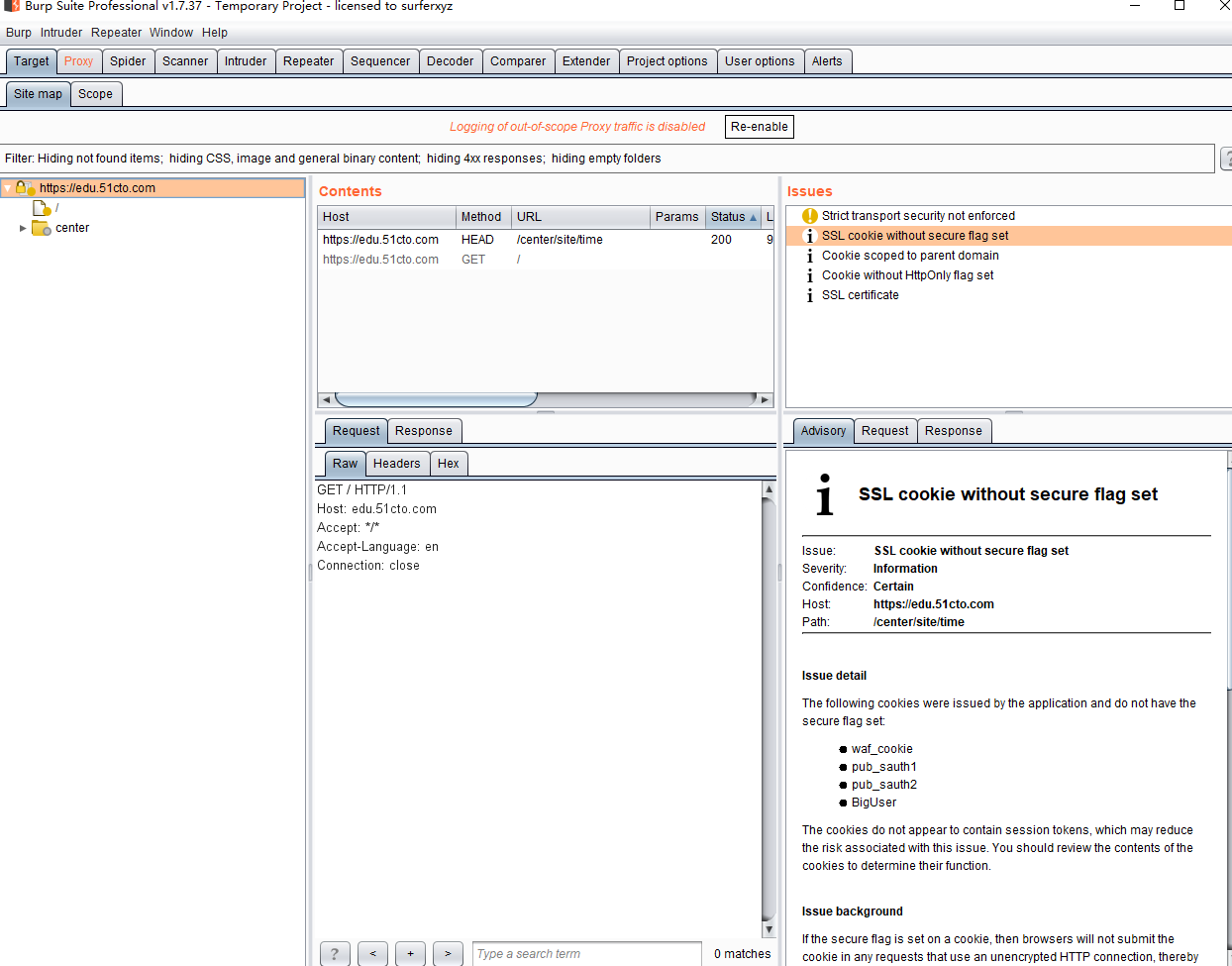The height and width of the screenshot is (966, 1232).
Task: Open the Intruder tool tab
Action: coord(246,61)
